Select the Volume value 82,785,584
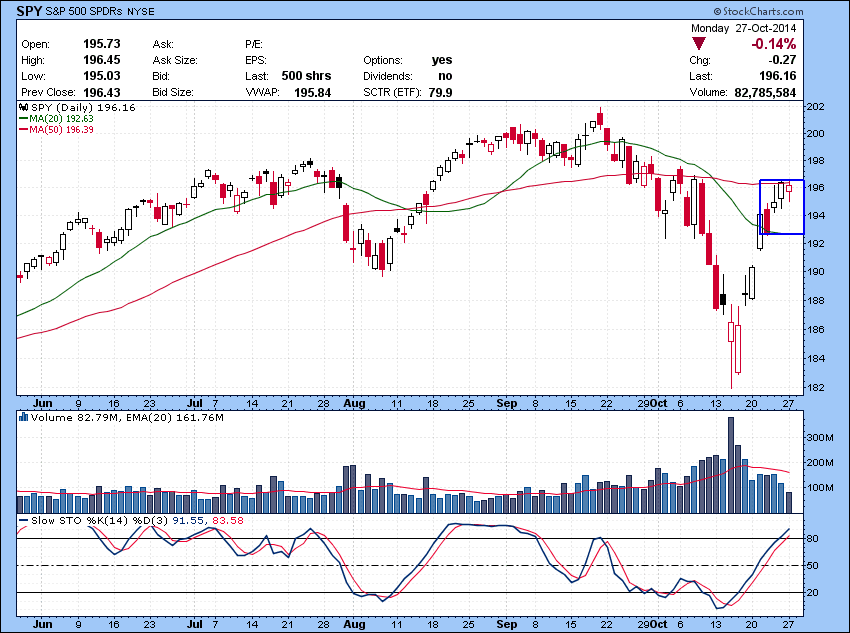Image resolution: width=850 pixels, height=633 pixels. click(765, 93)
